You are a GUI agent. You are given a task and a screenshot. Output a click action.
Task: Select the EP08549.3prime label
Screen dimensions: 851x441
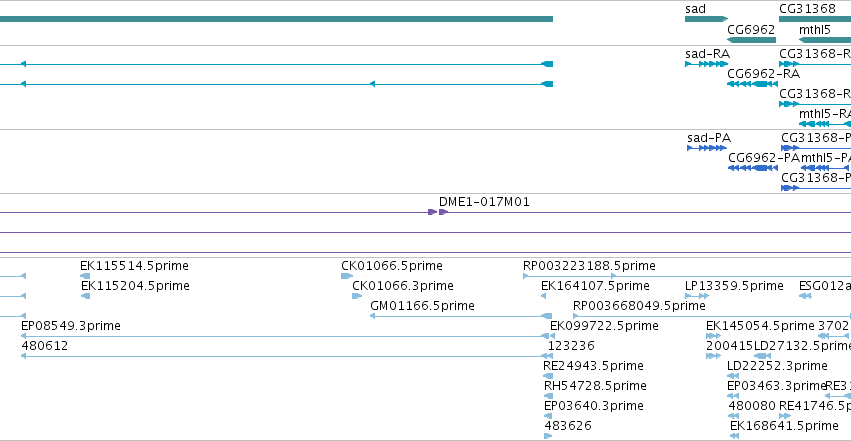click(x=71, y=326)
